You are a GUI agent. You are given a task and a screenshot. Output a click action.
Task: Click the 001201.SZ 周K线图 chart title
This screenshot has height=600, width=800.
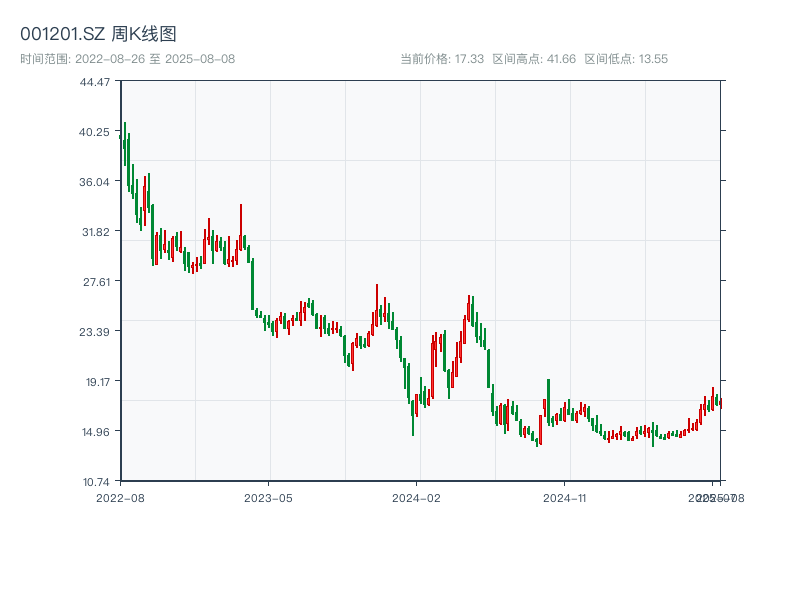(x=99, y=35)
